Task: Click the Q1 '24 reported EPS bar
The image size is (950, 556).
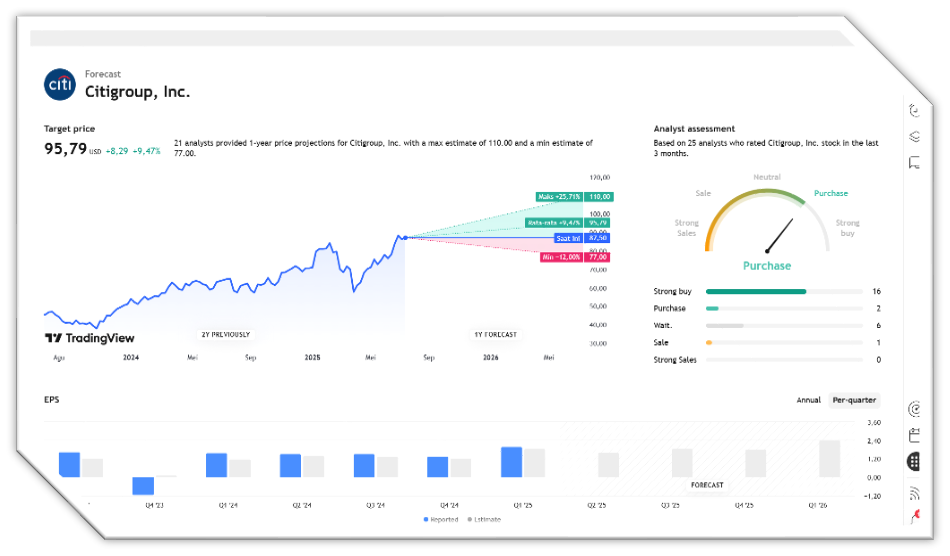Action: click(216, 465)
